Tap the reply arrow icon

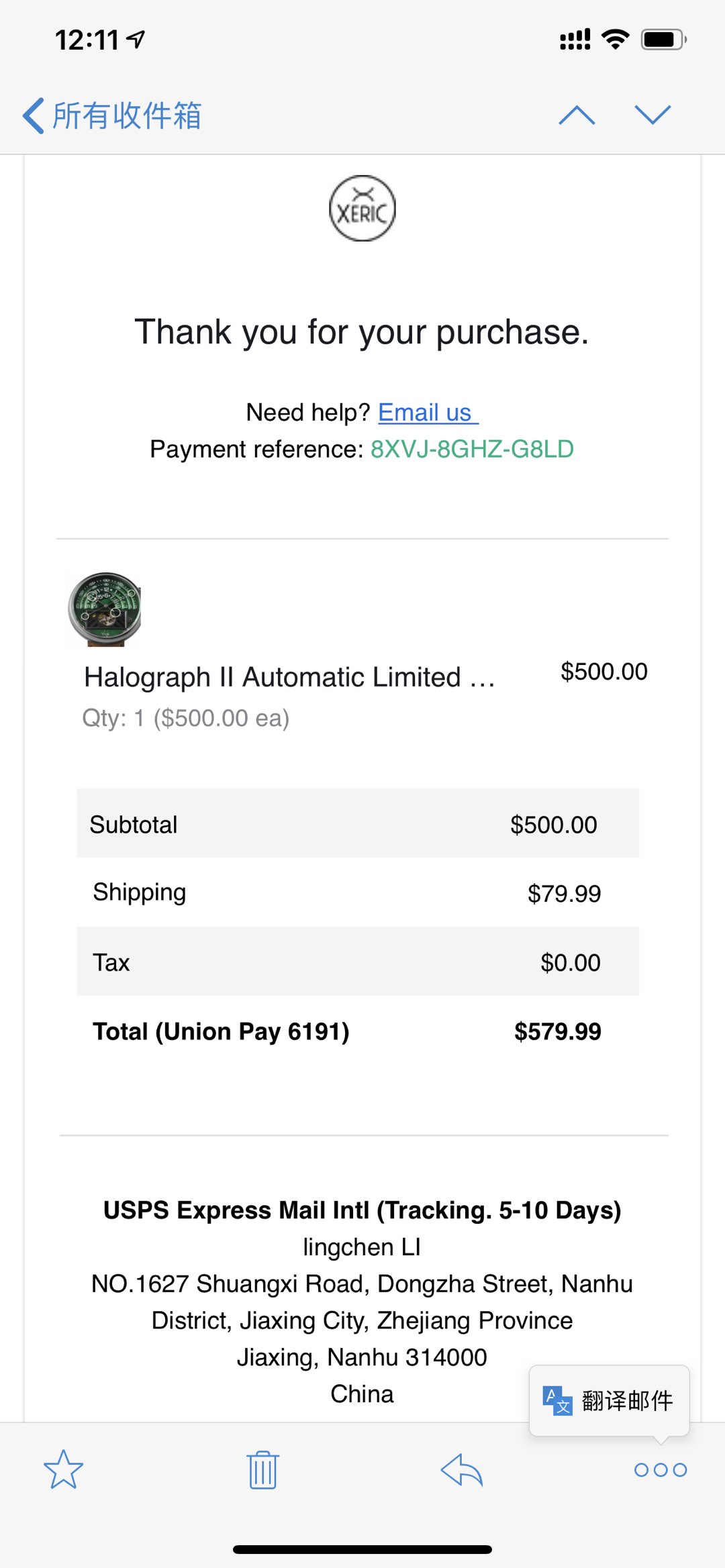[462, 1469]
